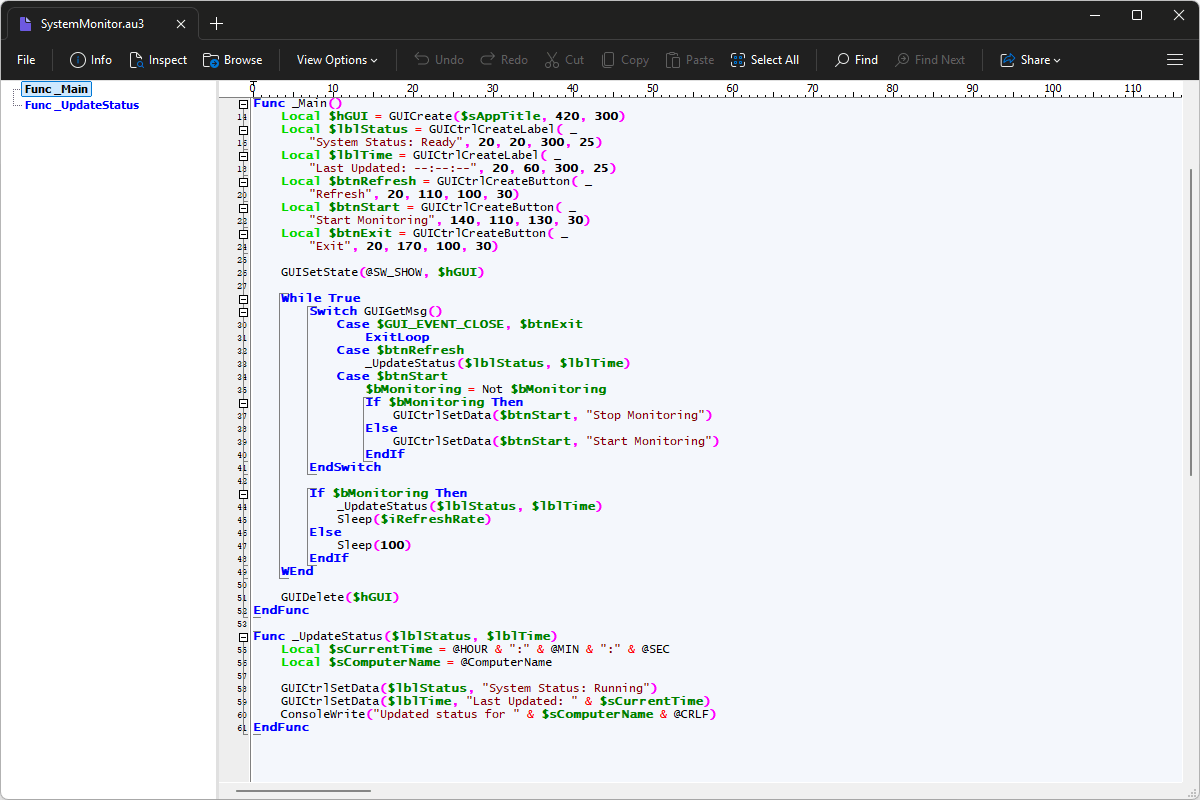Undo the last edit
This screenshot has height=800, width=1200.
(439, 60)
